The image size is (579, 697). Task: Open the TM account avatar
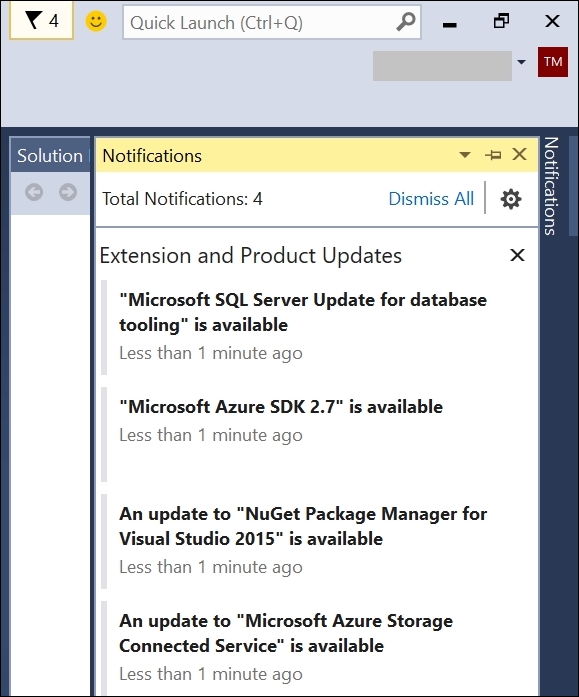pos(552,62)
